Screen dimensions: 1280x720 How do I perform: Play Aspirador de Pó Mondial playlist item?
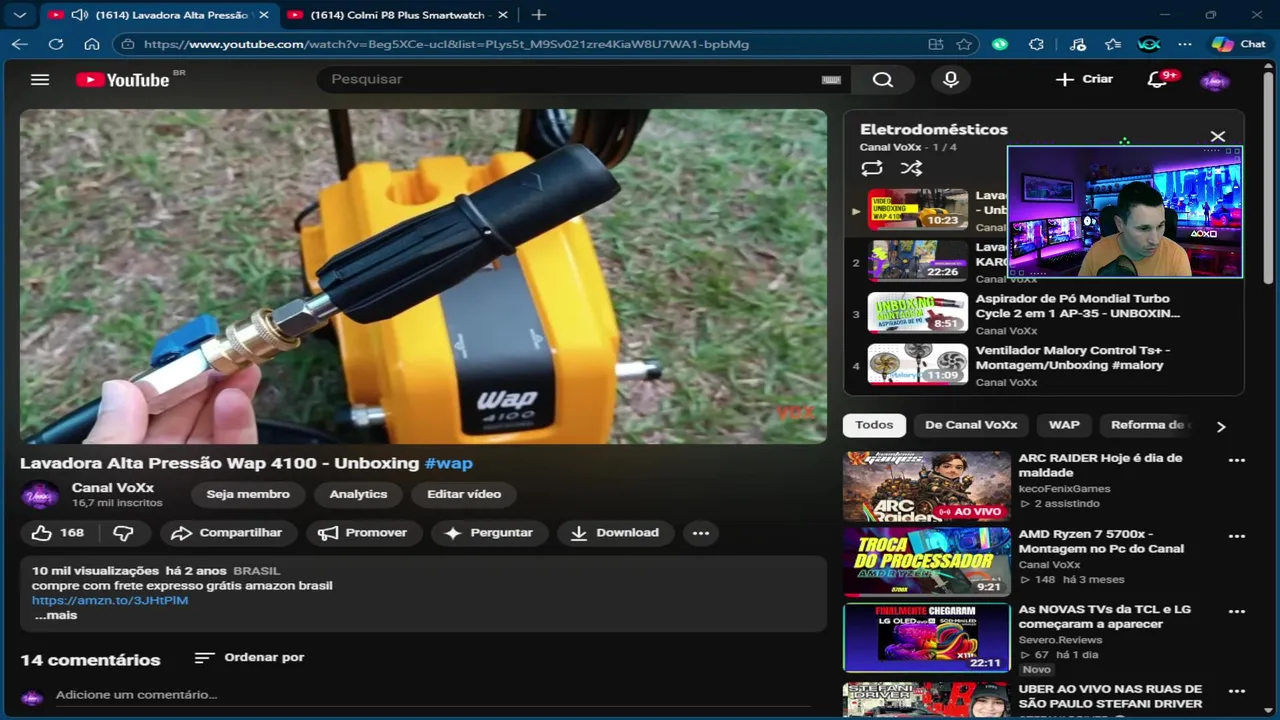1046,314
